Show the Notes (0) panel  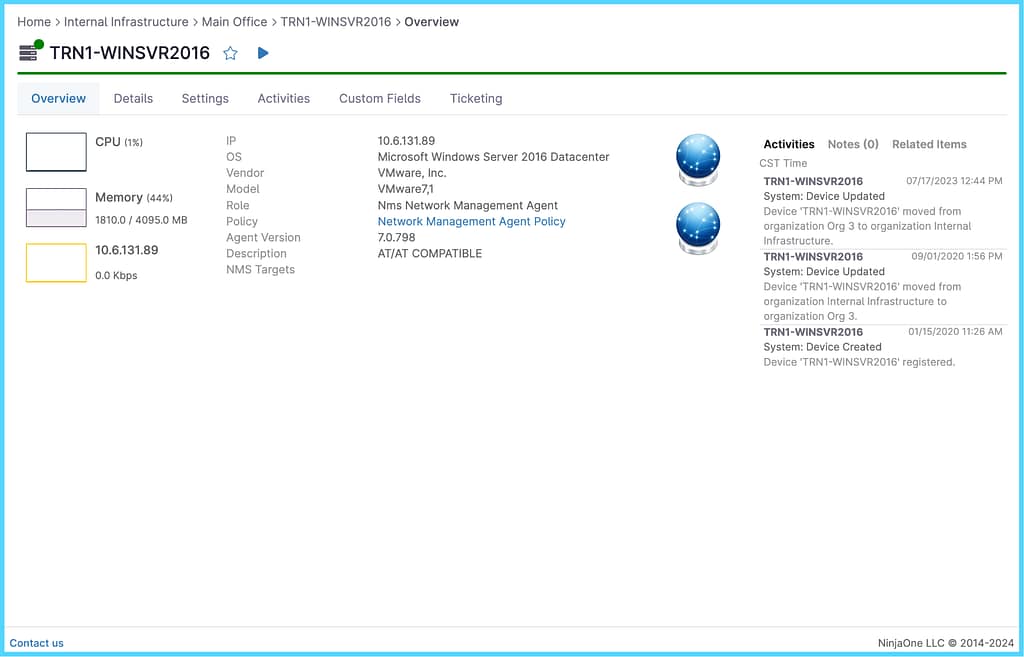(x=852, y=144)
